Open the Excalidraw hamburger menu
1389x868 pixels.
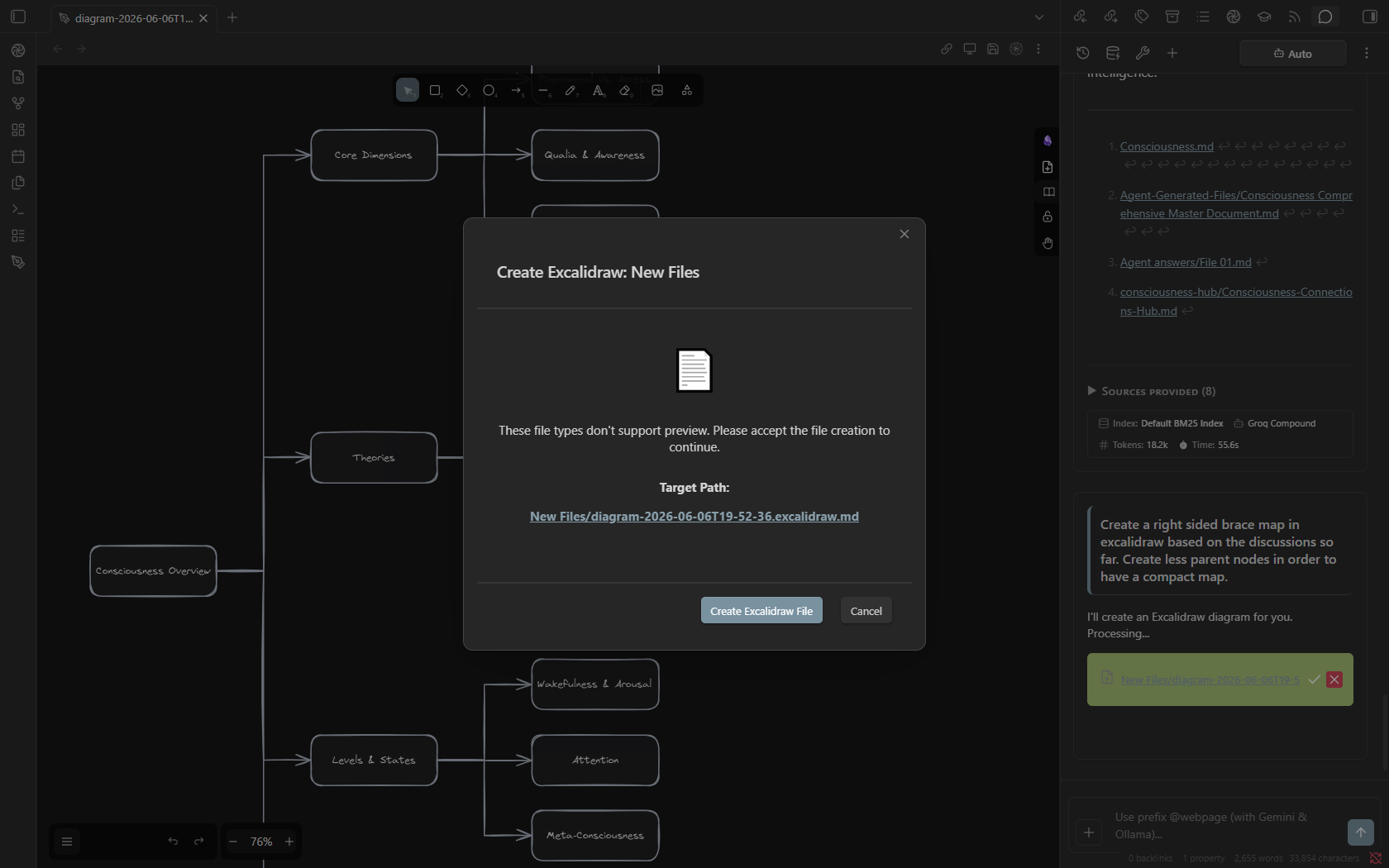tap(67, 842)
